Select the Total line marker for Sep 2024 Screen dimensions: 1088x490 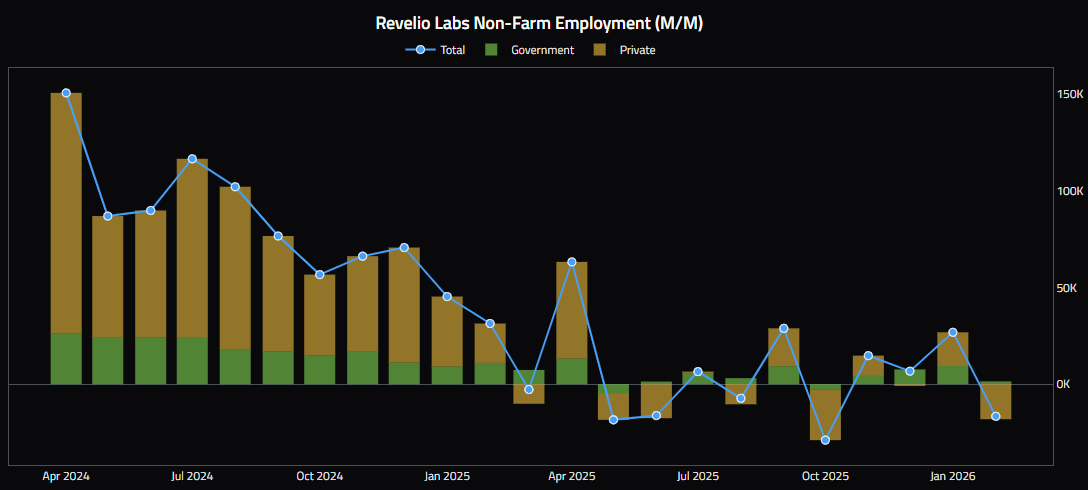coord(278,236)
